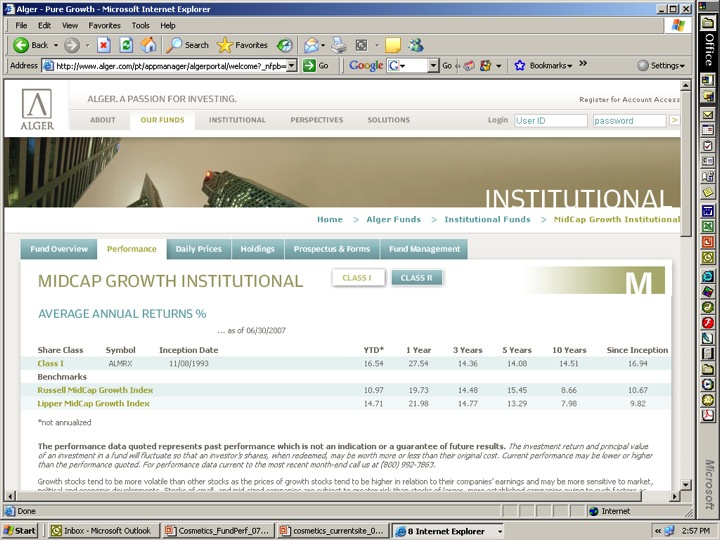Open the File menu

[21, 26]
